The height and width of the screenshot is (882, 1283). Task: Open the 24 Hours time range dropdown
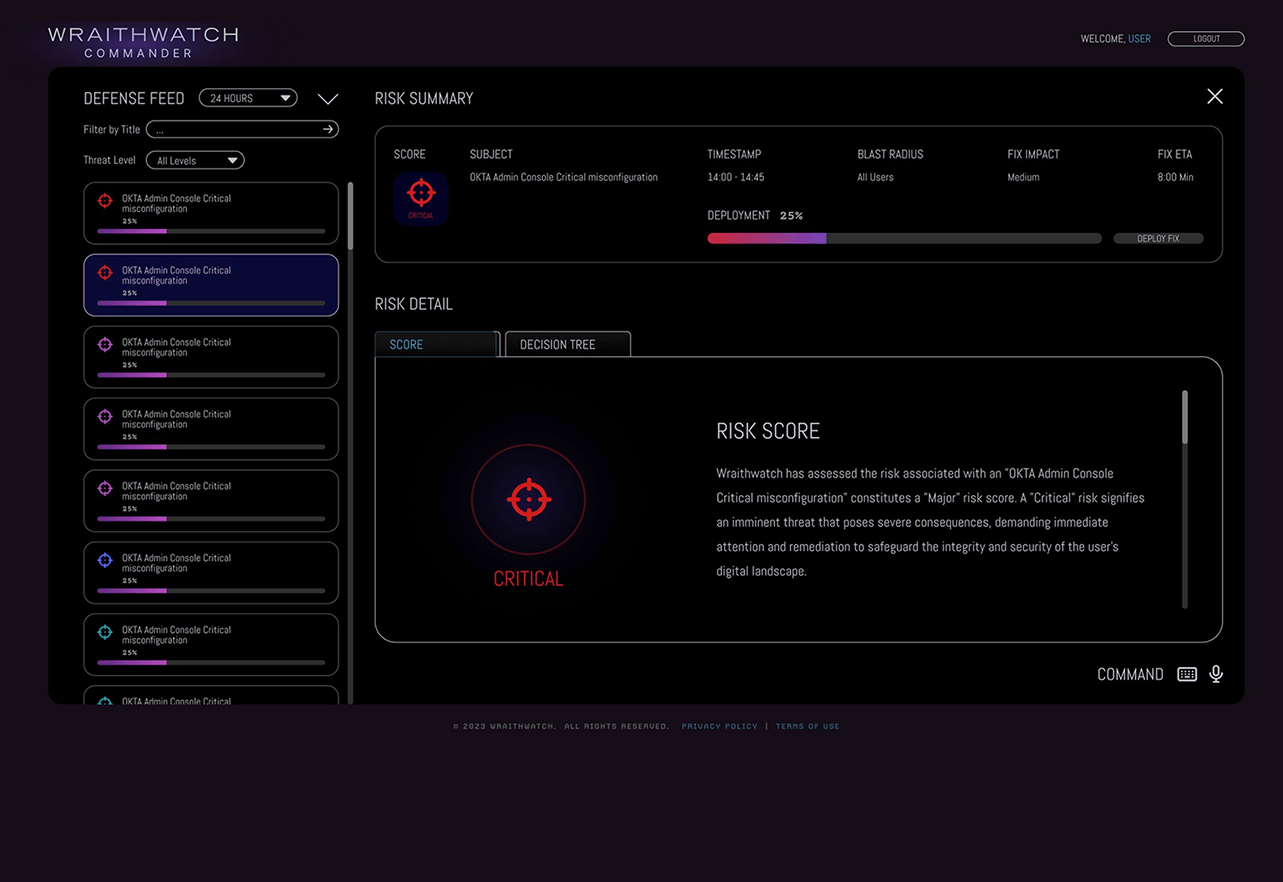[x=248, y=98]
